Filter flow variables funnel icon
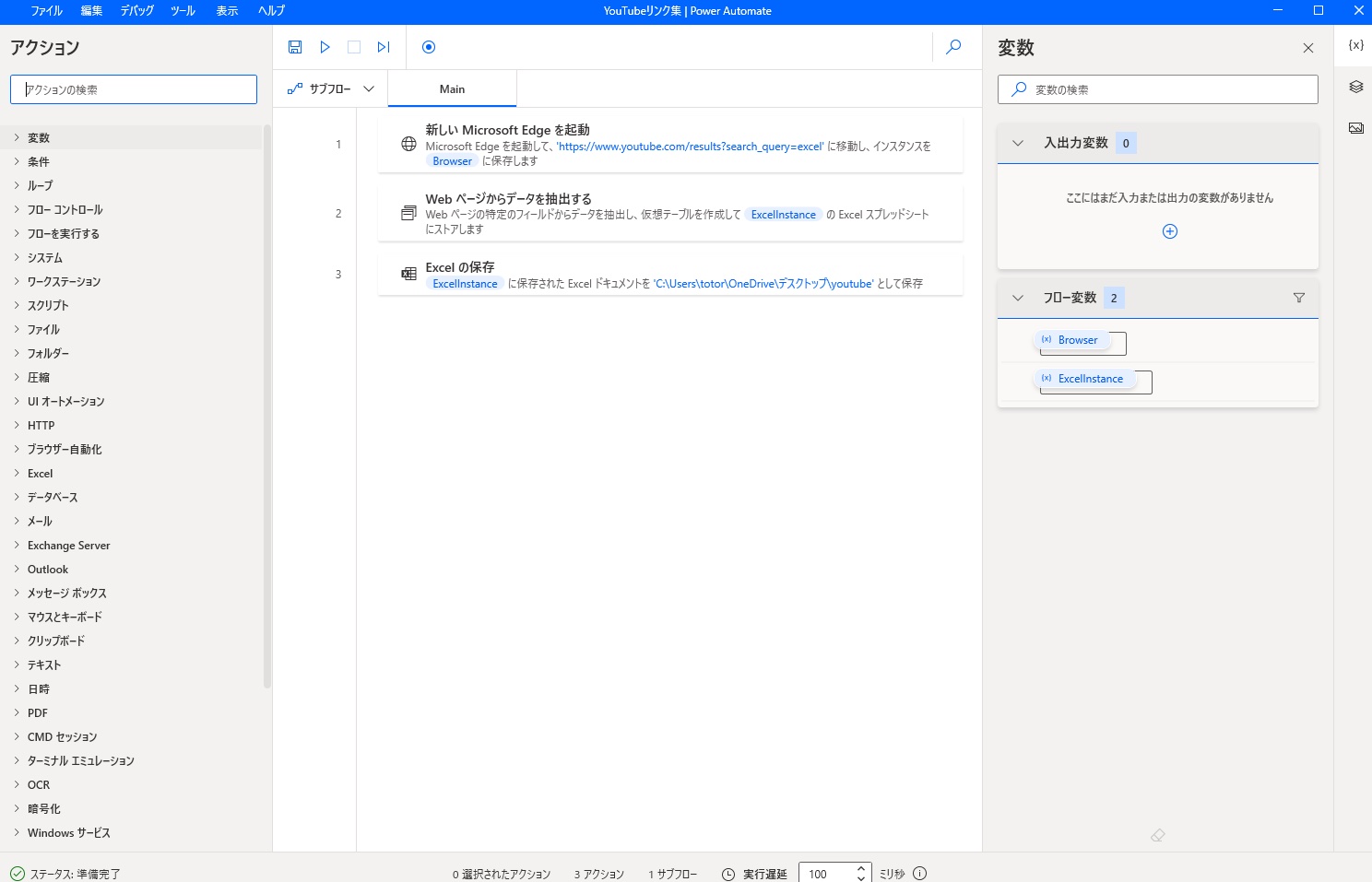Viewport: 1372px width, 882px height. (x=1299, y=298)
